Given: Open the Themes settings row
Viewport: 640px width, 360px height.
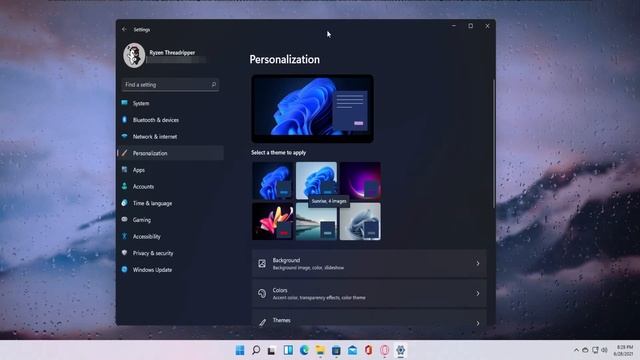Looking at the screenshot, I should (x=369, y=318).
